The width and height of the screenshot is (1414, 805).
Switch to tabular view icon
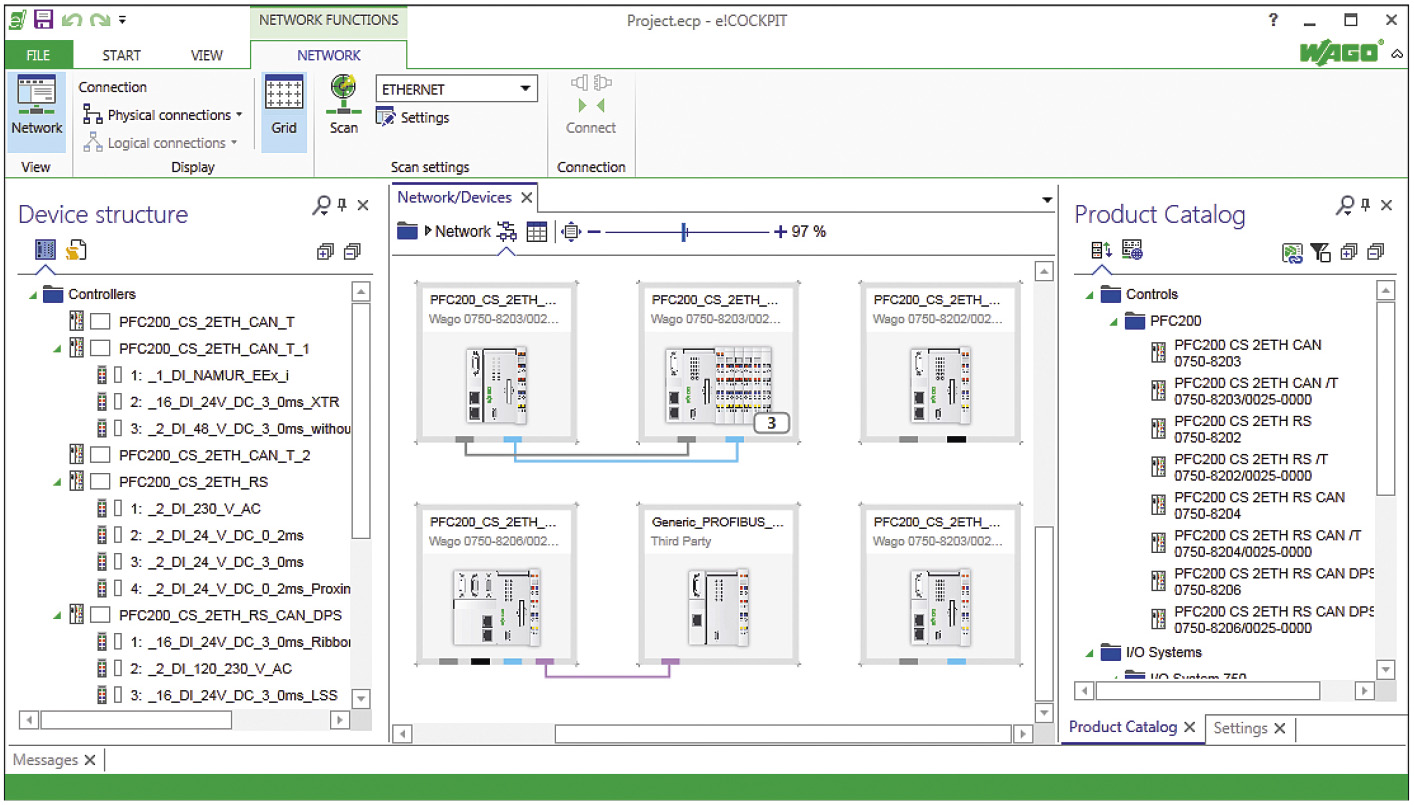pos(537,232)
